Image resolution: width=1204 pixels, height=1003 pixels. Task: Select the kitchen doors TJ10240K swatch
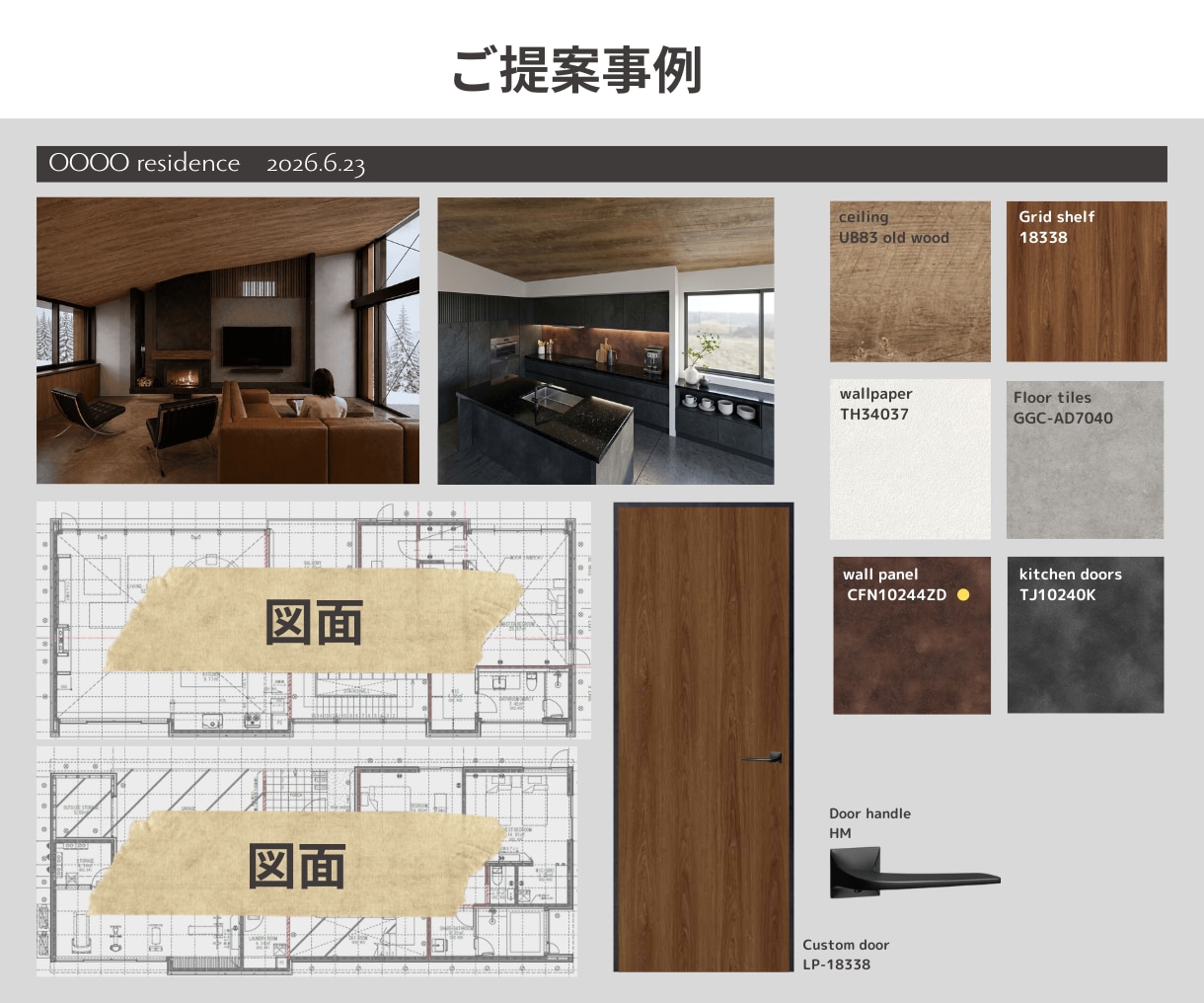pyautogui.click(x=1086, y=635)
